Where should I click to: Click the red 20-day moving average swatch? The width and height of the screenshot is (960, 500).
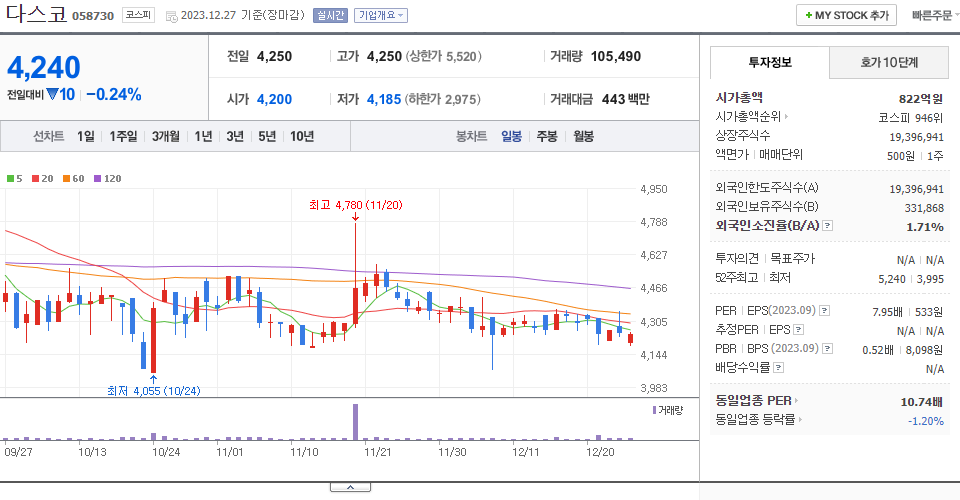pyautogui.click(x=36, y=179)
